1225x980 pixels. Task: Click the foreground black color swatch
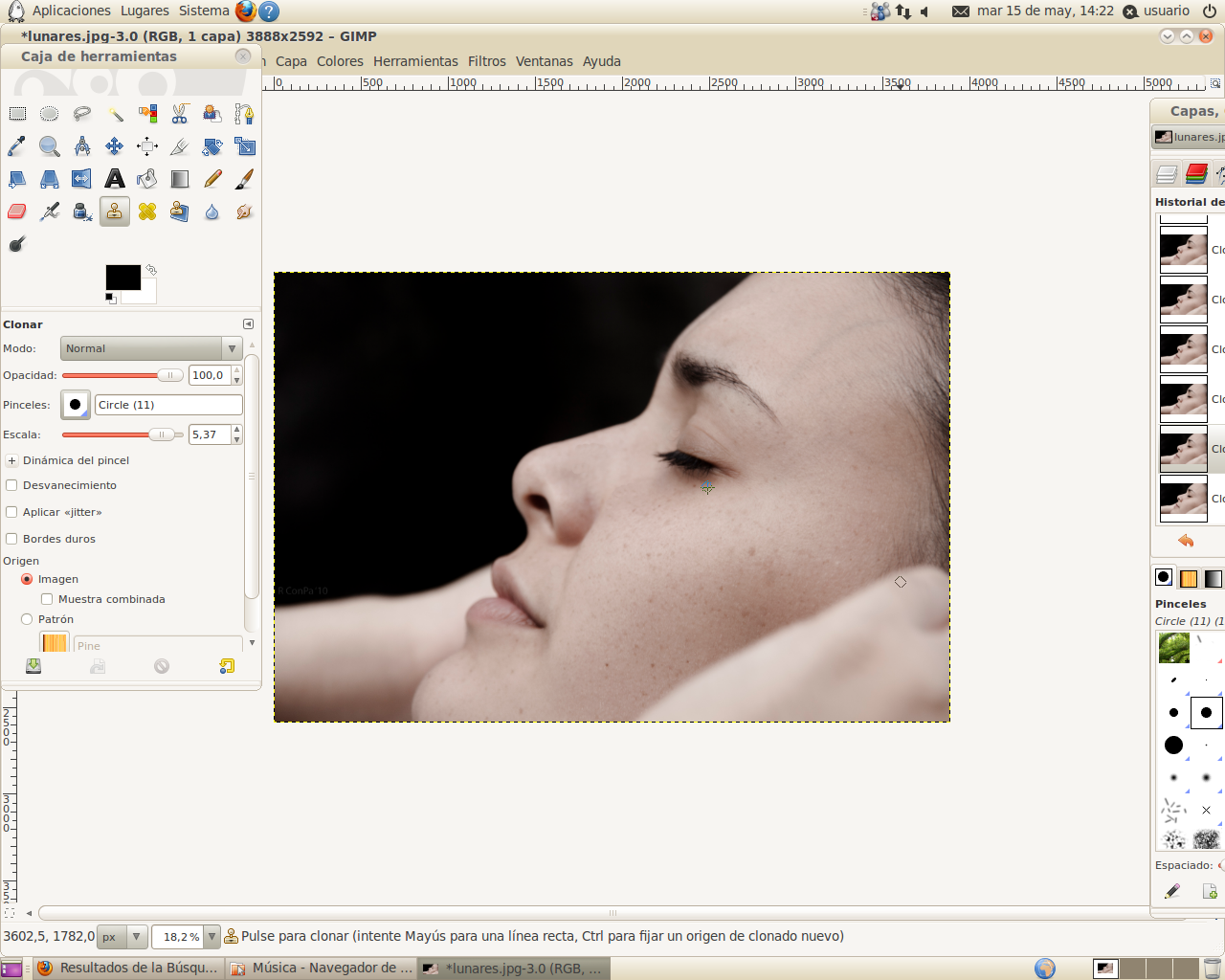point(122,278)
